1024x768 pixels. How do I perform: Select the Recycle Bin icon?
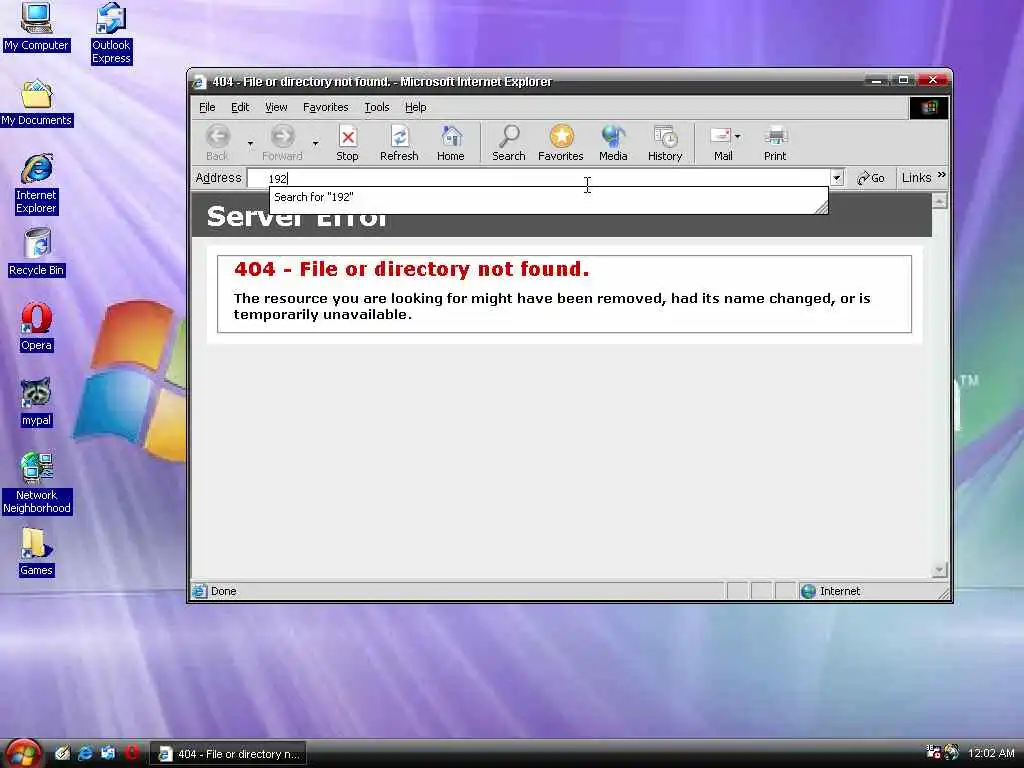pyautogui.click(x=37, y=252)
